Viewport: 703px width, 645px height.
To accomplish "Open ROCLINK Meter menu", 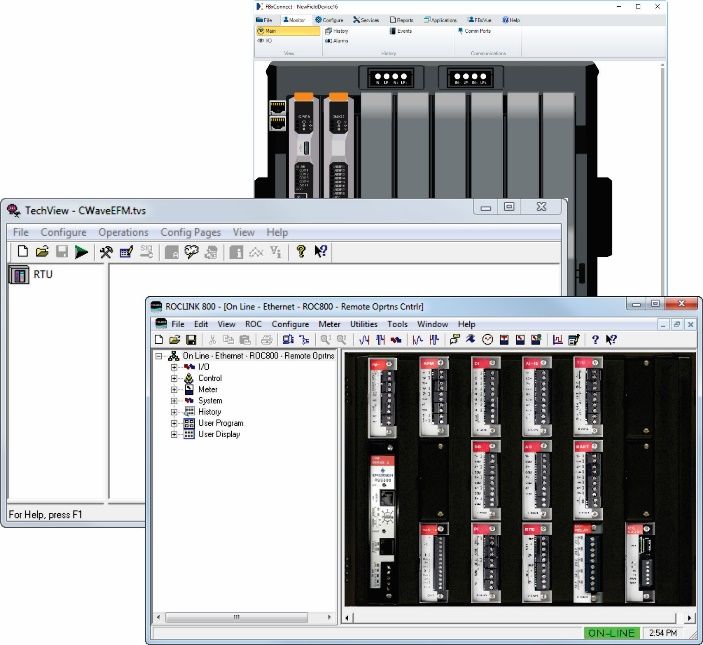I will point(329,324).
